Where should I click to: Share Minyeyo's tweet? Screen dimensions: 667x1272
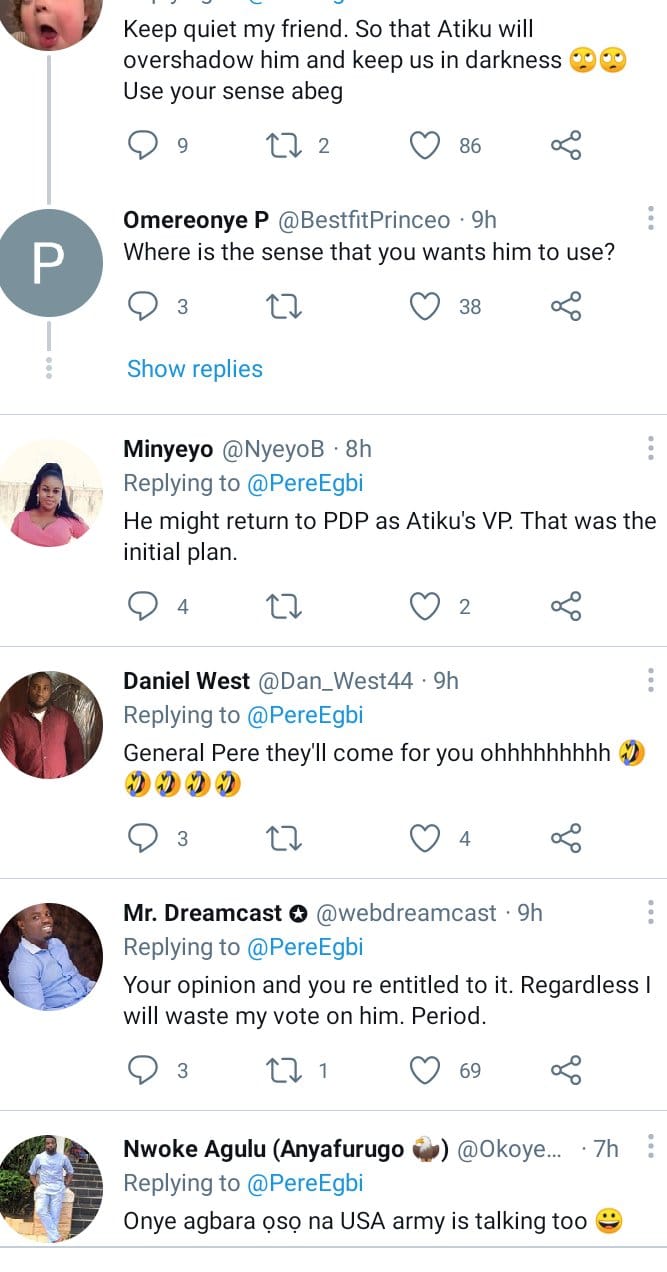566,607
